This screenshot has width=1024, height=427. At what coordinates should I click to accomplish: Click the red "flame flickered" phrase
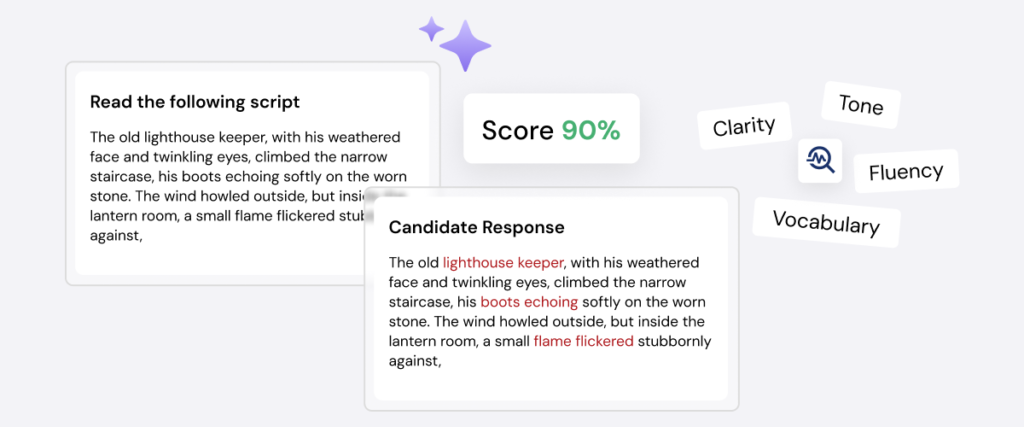[x=583, y=341]
